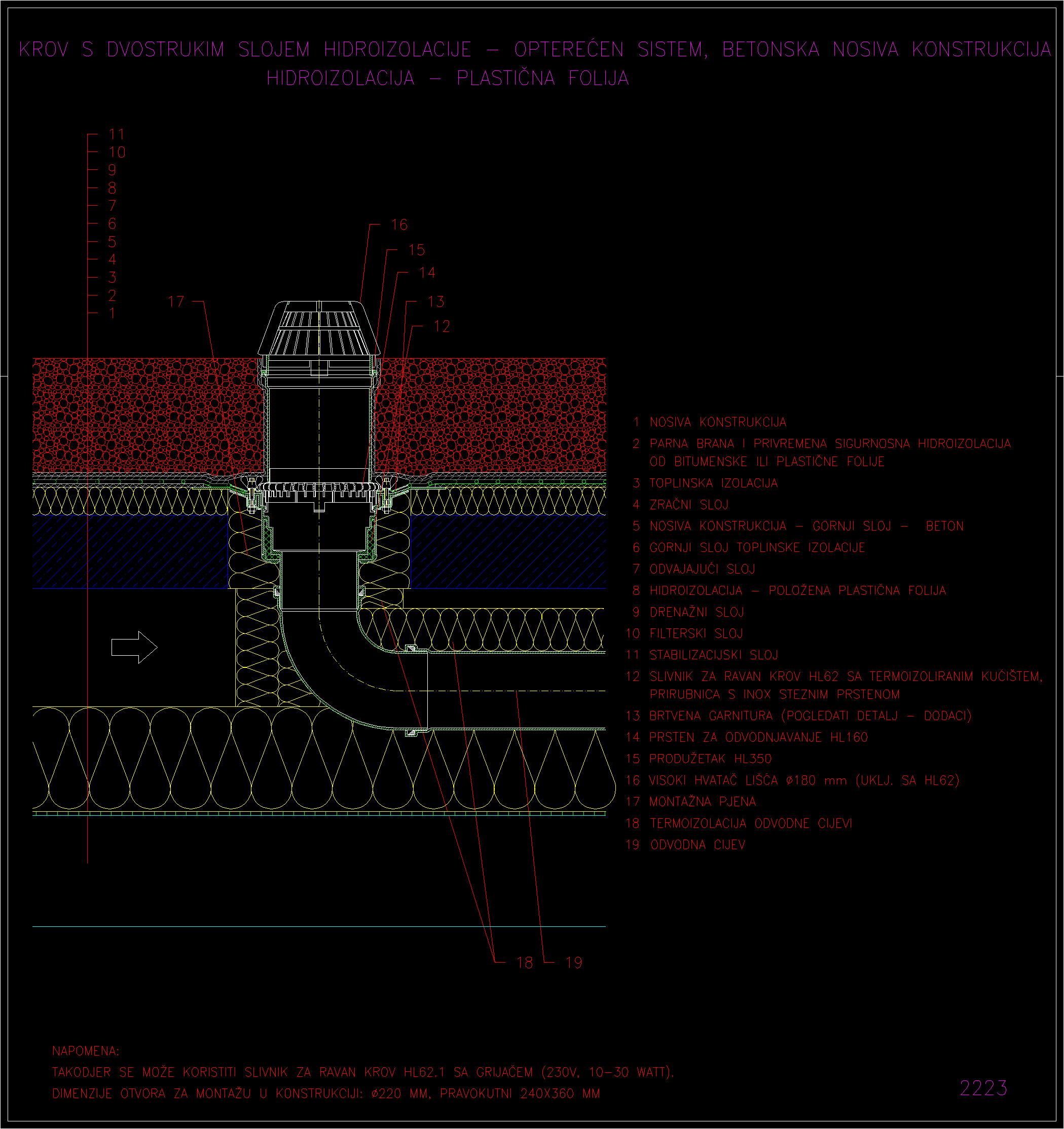Click legend entry 'ODVODNA CIJEV'
The height and width of the screenshot is (1129, 1064).
(x=698, y=845)
